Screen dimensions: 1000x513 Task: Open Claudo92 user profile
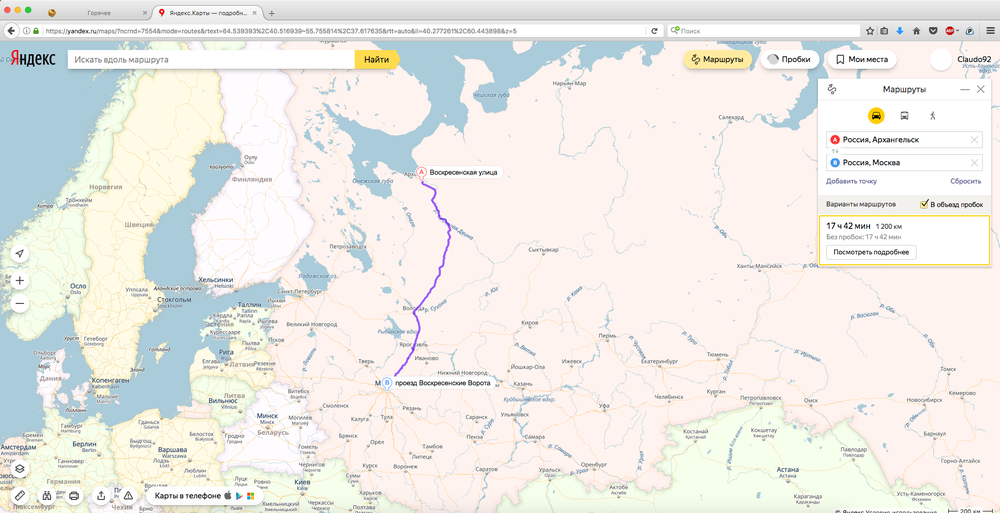click(974, 59)
